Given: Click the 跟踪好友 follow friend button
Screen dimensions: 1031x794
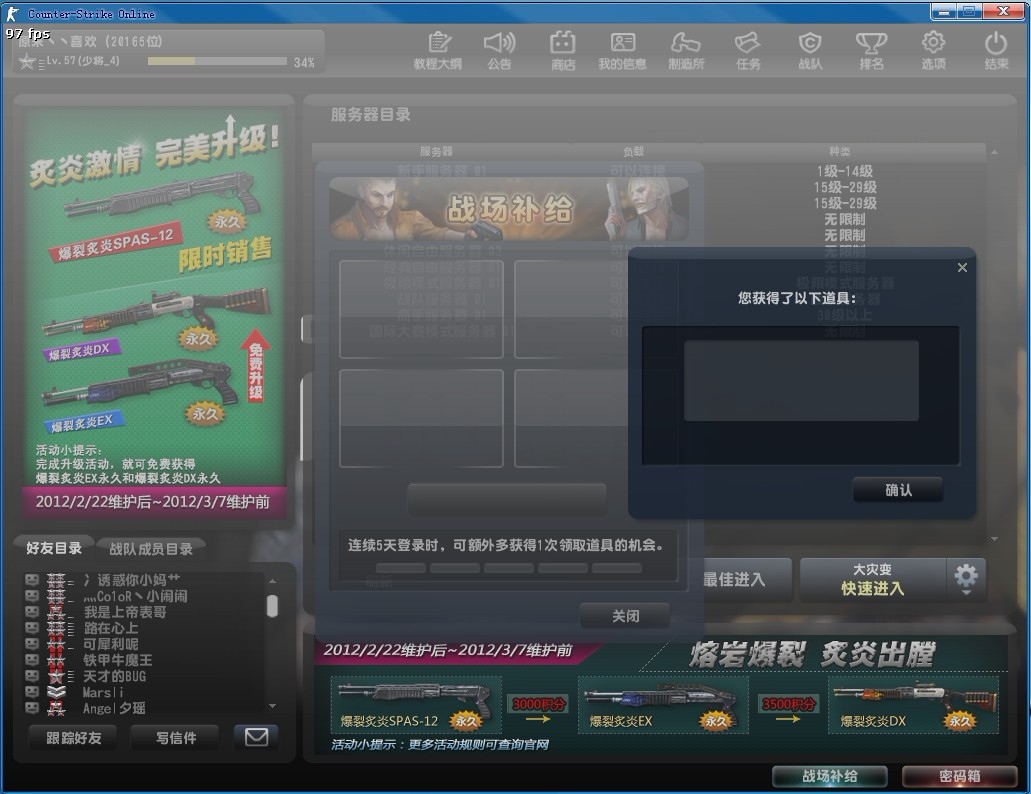Looking at the screenshot, I should (x=74, y=737).
